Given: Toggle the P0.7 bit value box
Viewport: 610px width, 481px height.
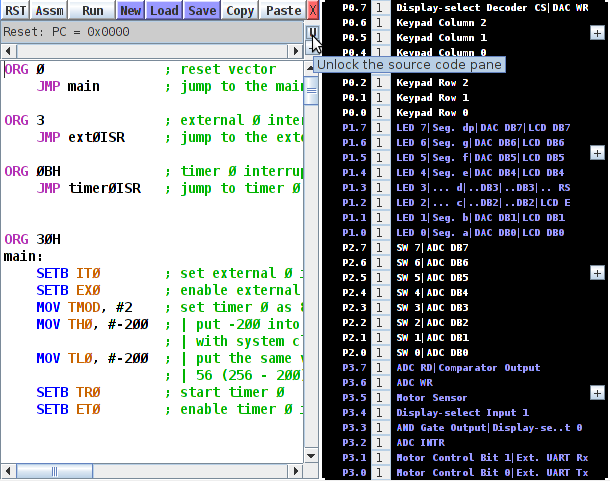Looking at the screenshot, I should [379, 6].
